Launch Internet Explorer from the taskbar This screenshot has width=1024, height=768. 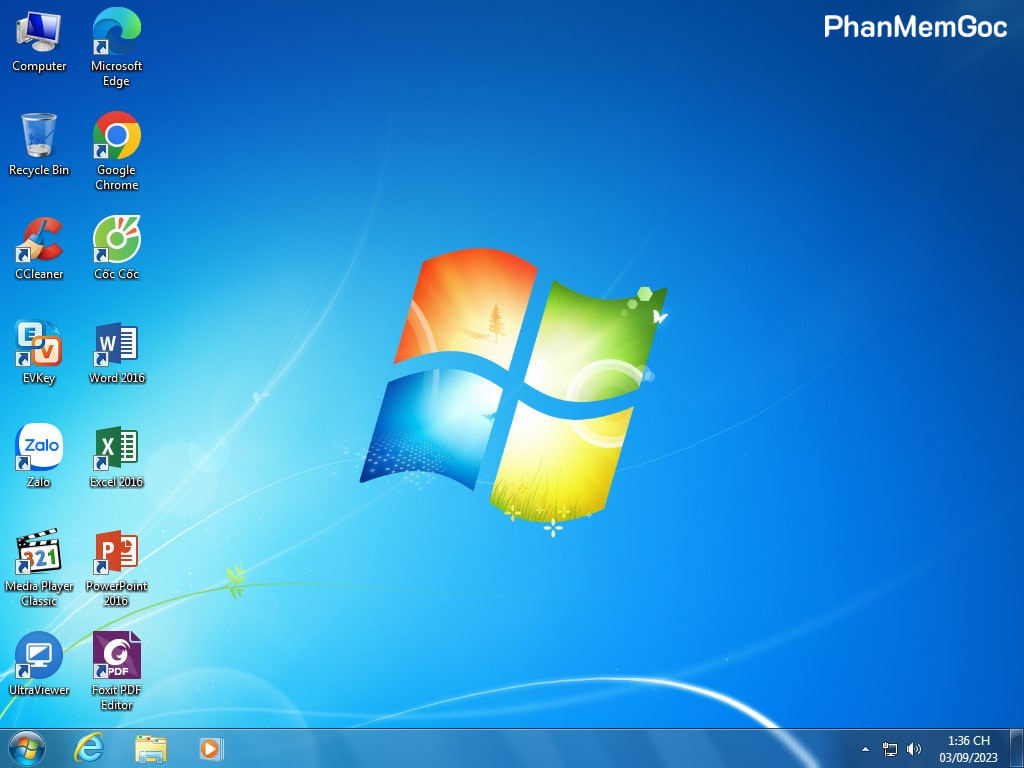(x=90, y=748)
